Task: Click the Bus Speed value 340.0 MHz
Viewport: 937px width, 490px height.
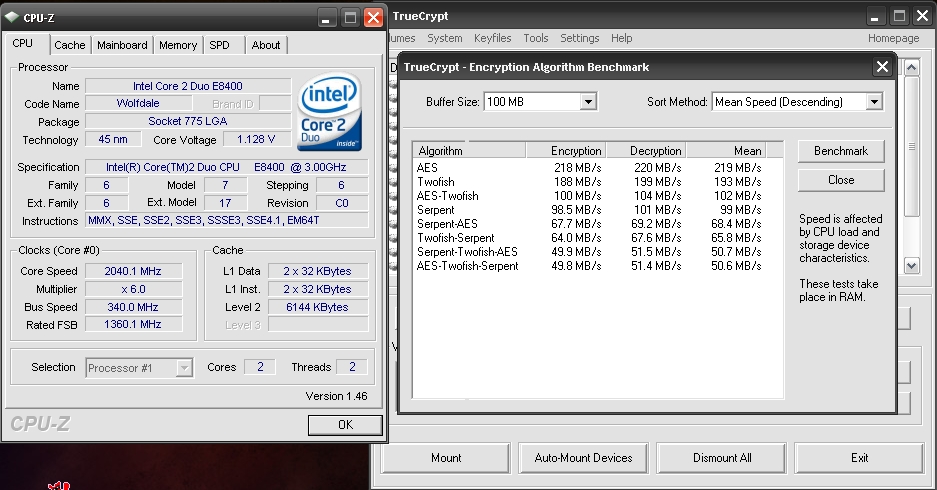Action: [x=133, y=307]
